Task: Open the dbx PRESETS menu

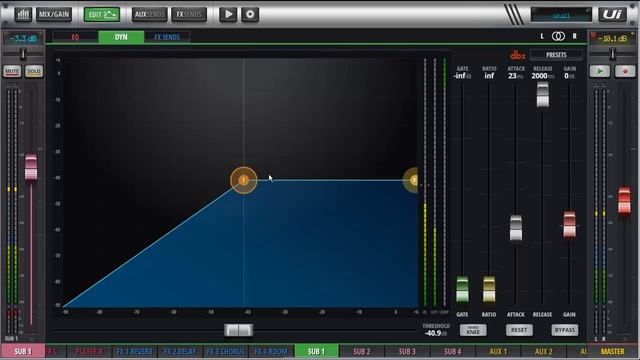Action: 556,55
